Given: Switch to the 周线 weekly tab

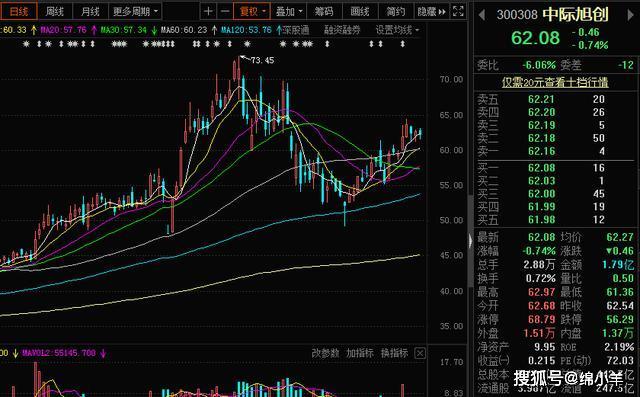Looking at the screenshot, I should (x=55, y=11).
